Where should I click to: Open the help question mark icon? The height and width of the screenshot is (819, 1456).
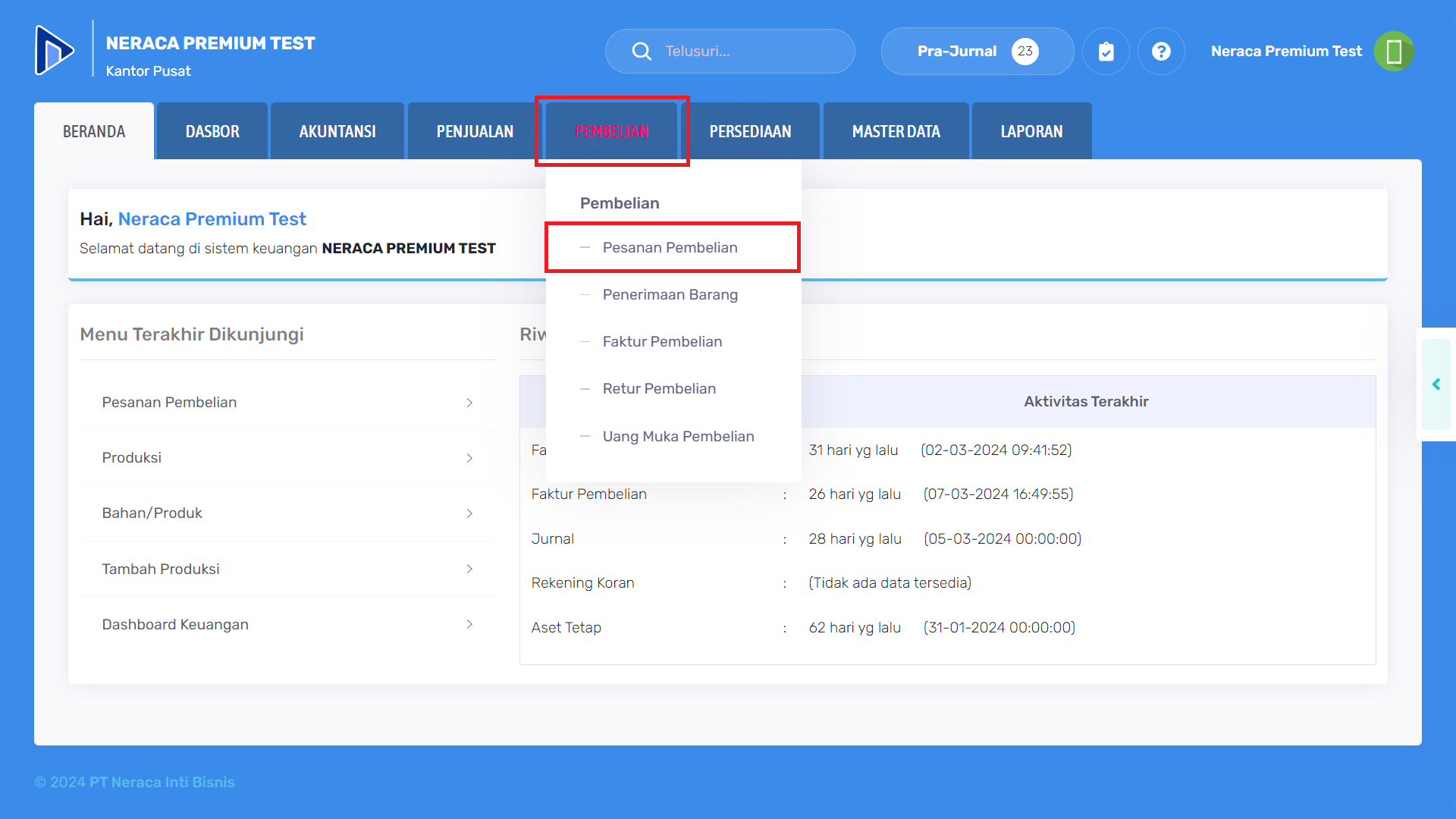[x=1161, y=51]
